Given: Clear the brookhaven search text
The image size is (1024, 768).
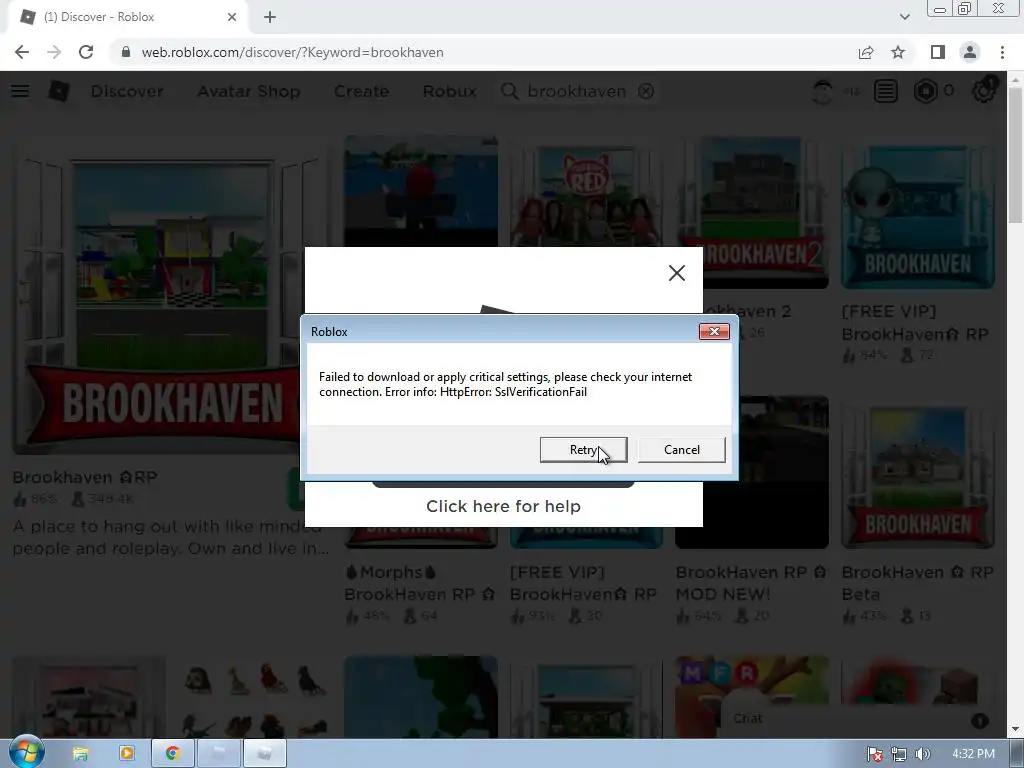Looking at the screenshot, I should point(646,91).
